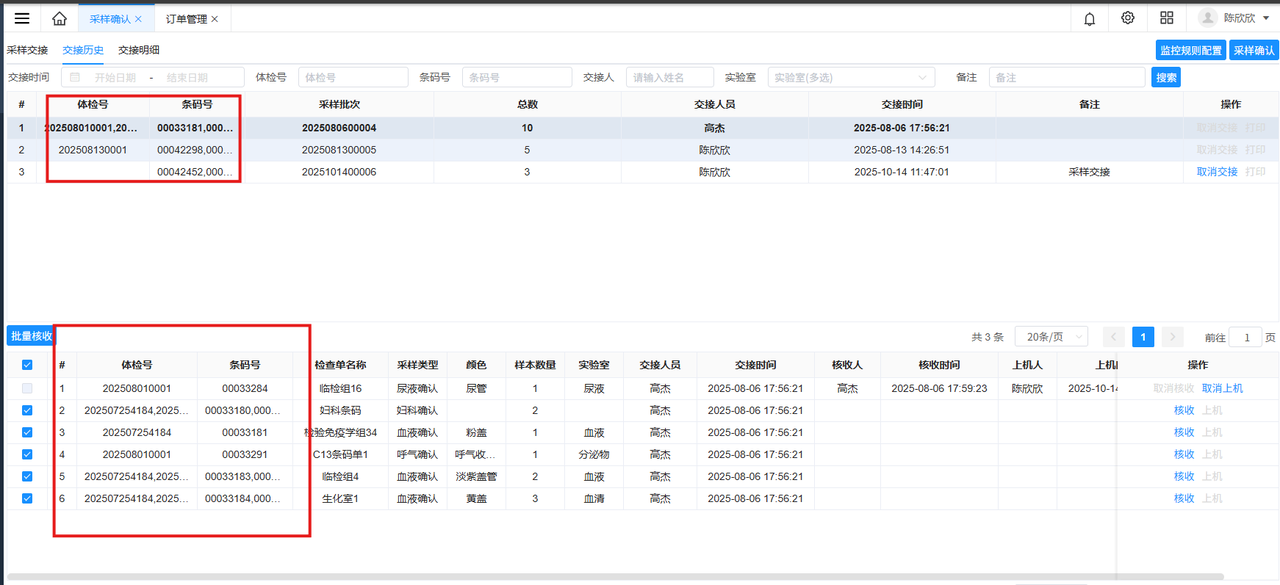Toggle the select-all checkbox in the detail table header
The width and height of the screenshot is (1280, 585).
(27, 365)
